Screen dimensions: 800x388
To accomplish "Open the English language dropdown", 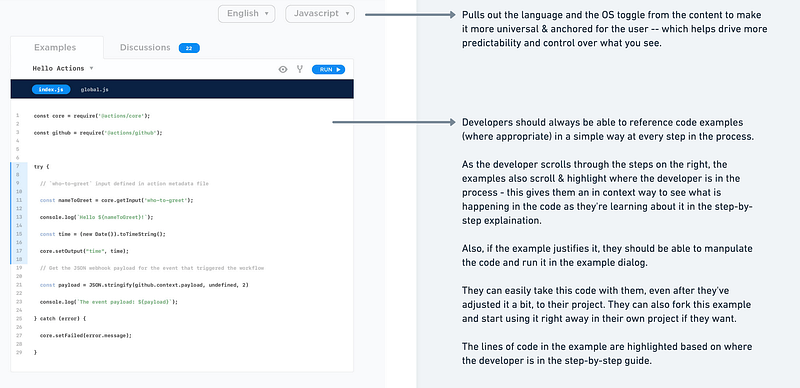I will pos(246,14).
